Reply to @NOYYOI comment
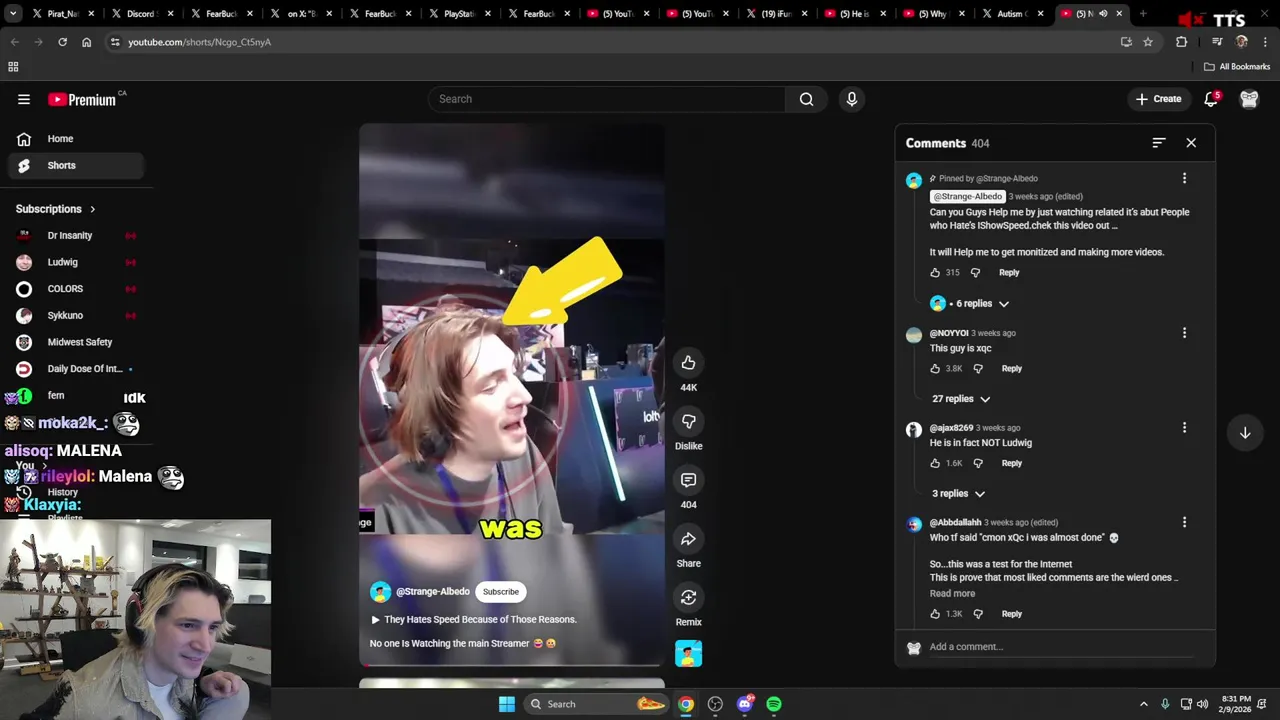 pos(1011,368)
